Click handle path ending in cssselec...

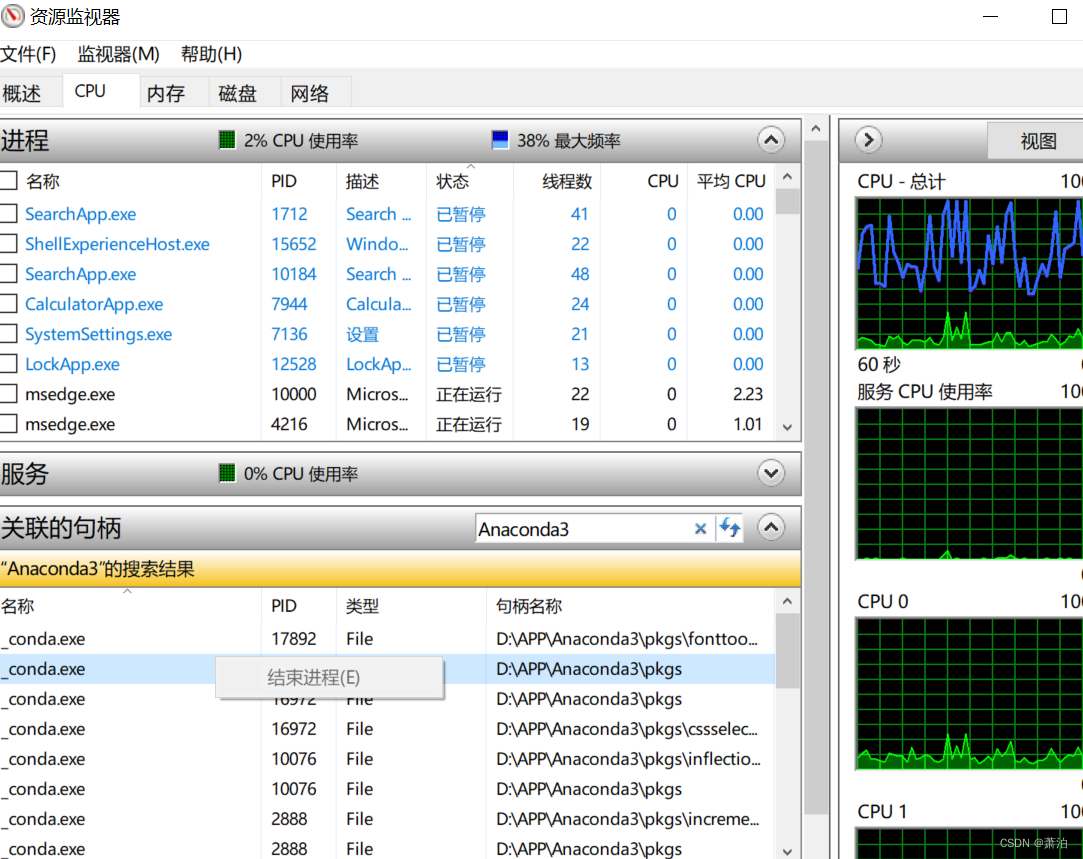click(x=626, y=728)
